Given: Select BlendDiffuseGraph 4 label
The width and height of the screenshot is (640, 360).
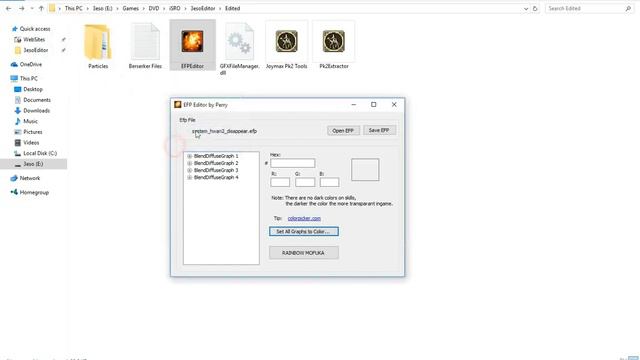Looking at the screenshot, I should coord(216,178).
